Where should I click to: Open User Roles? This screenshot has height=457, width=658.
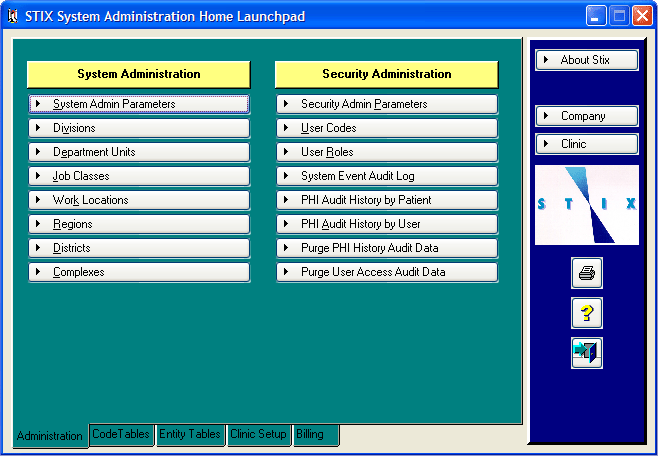(387, 152)
